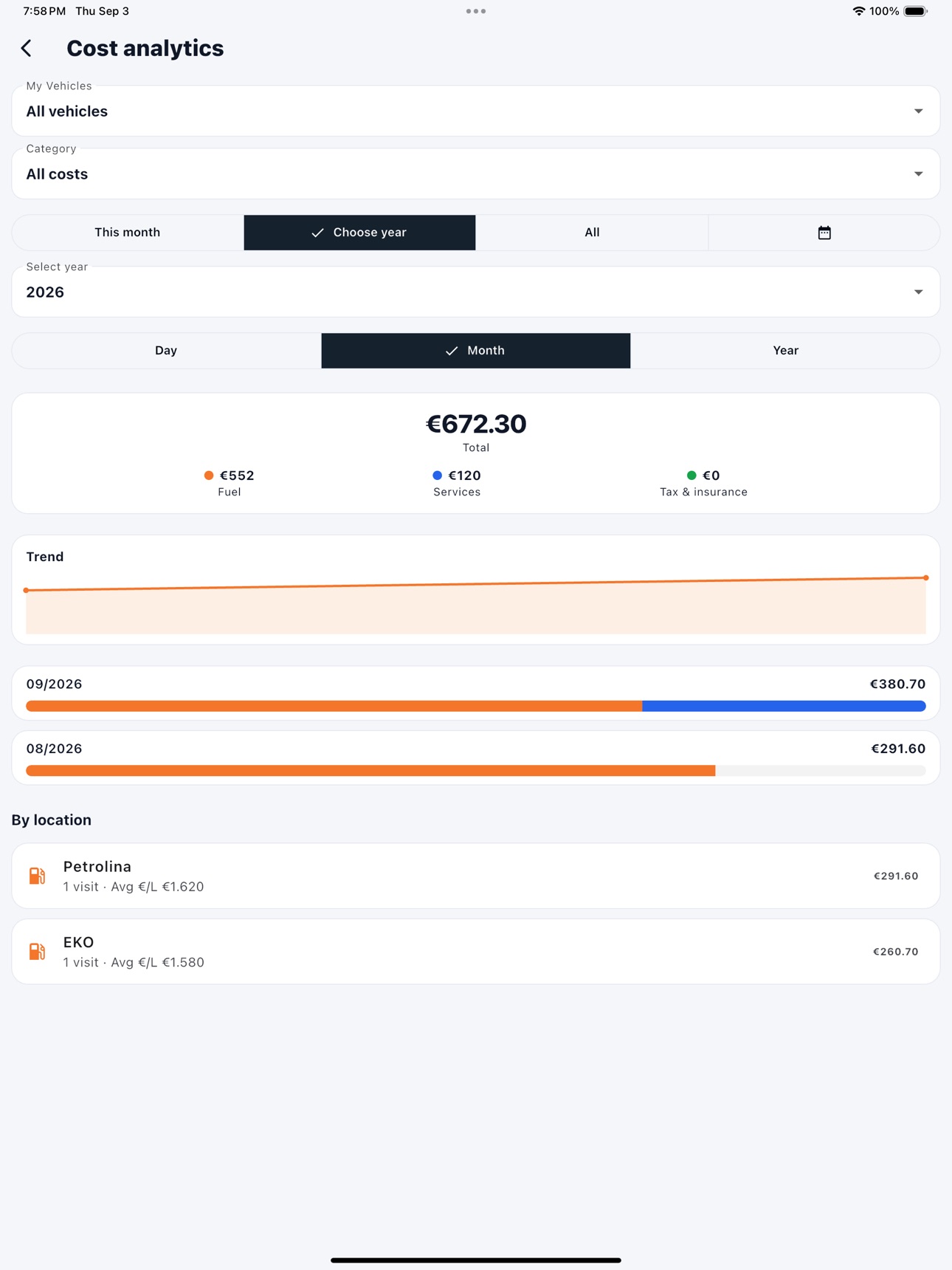Viewport: 952px width, 1270px height.
Task: Select the Choose year period
Action: click(359, 233)
